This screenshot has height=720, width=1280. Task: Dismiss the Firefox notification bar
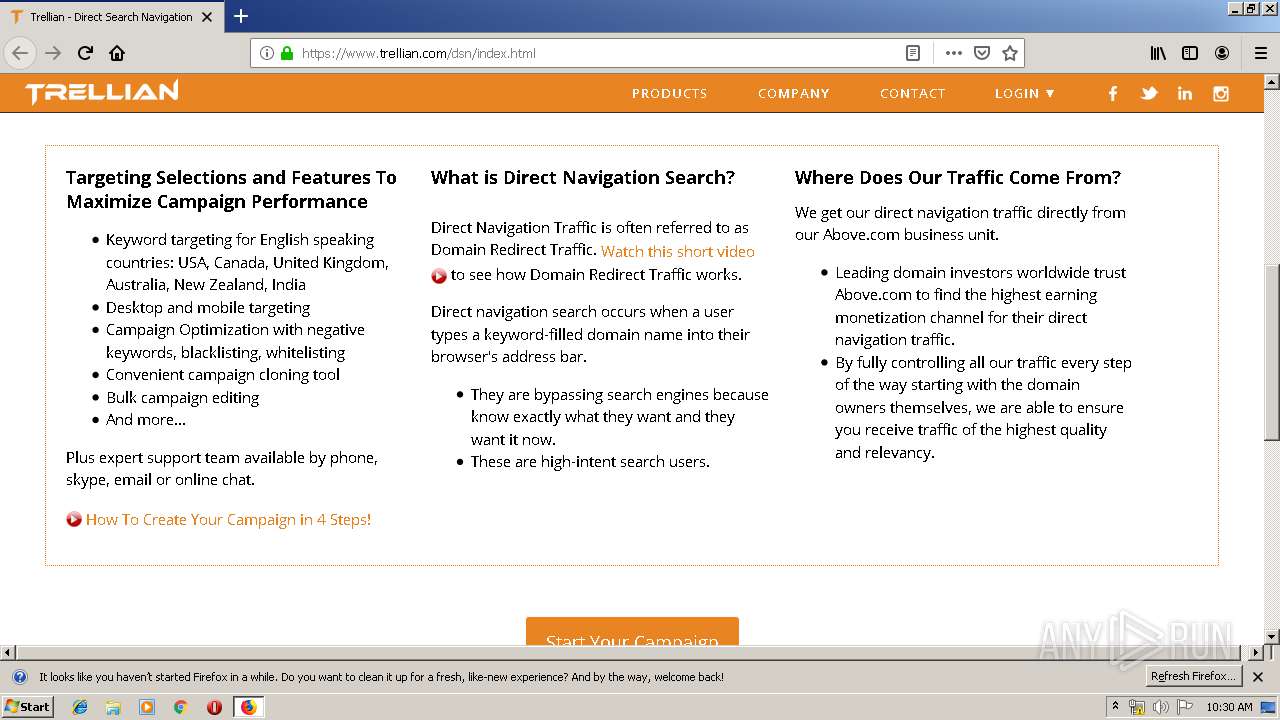coord(1258,677)
